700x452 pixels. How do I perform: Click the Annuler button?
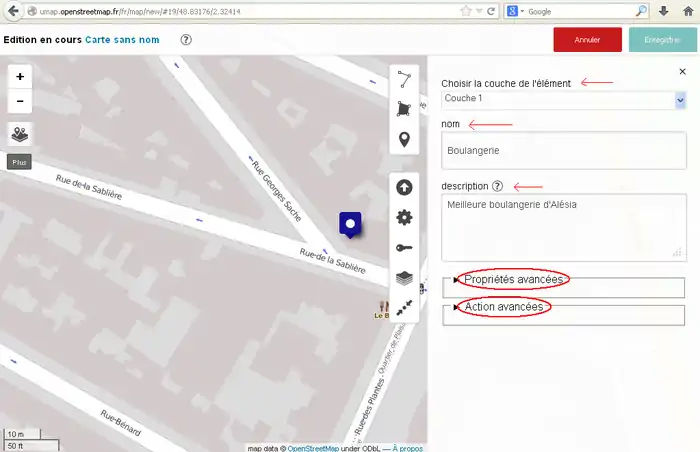(587, 40)
